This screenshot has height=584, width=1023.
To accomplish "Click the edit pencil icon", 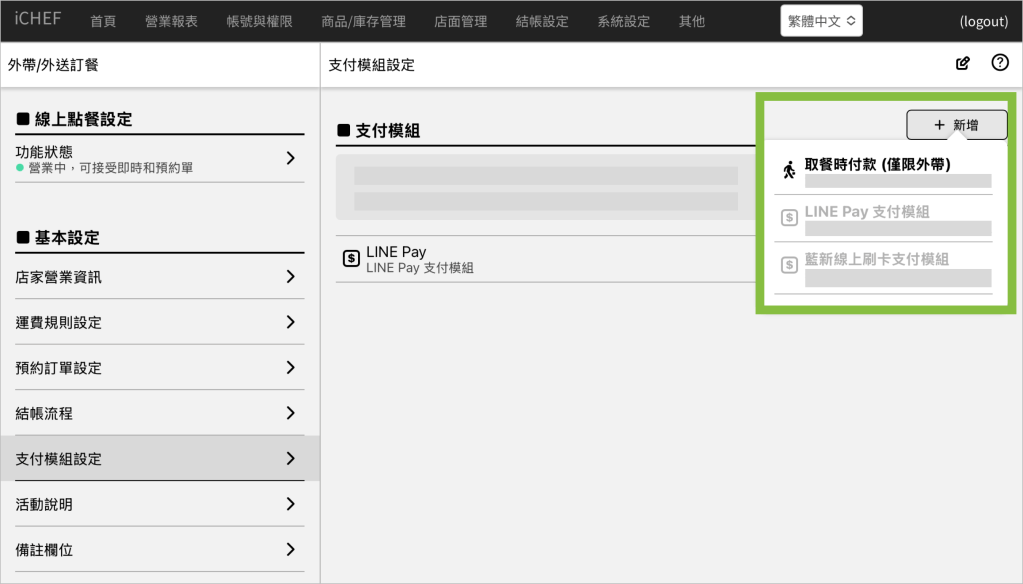I will pyautogui.click(x=963, y=63).
